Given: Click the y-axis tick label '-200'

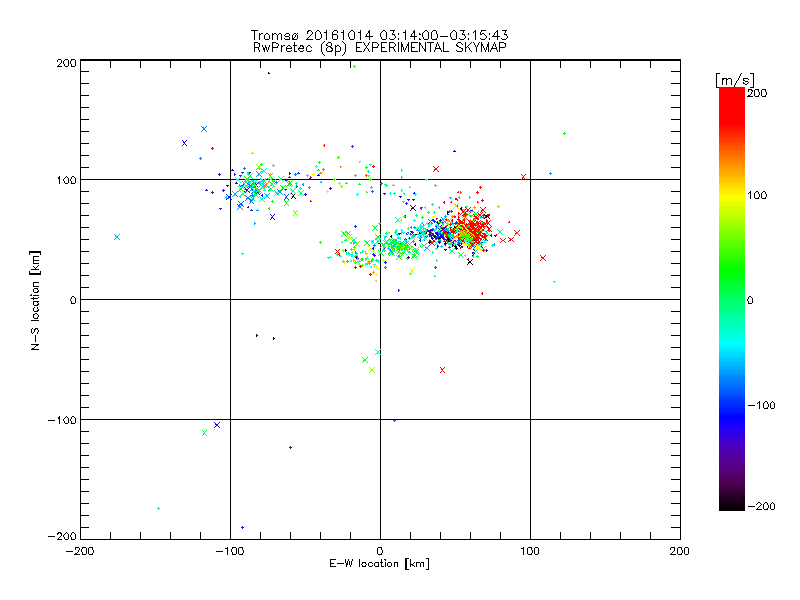Looking at the screenshot, I should pos(62,536).
